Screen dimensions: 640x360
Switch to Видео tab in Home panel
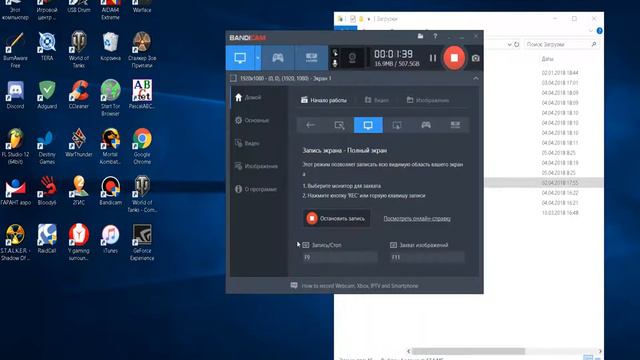pos(376,100)
